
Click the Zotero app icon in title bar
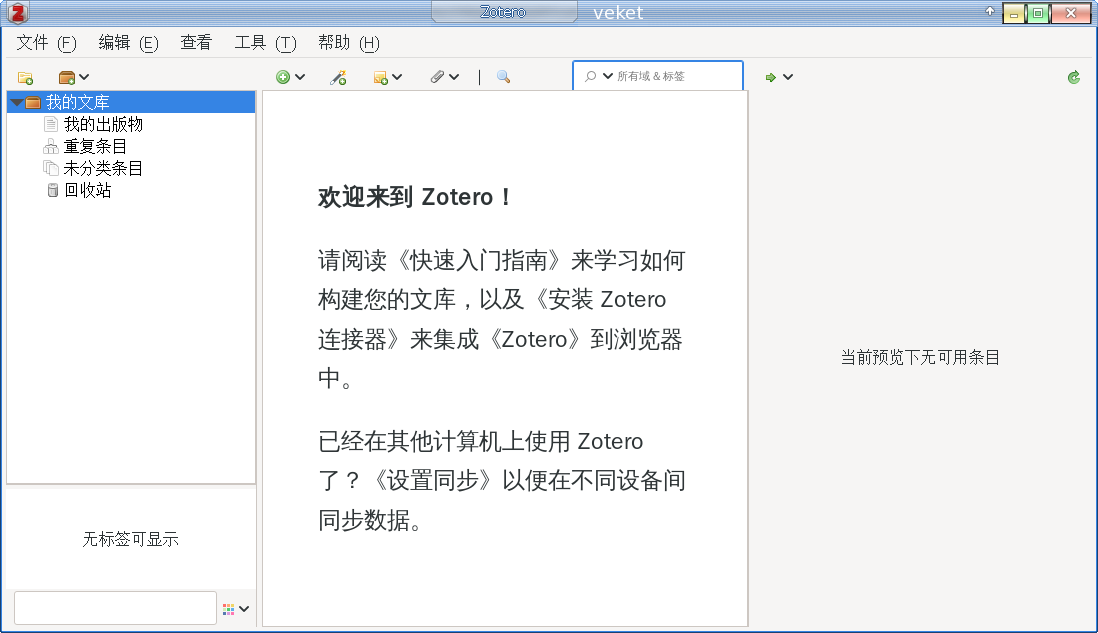click(x=17, y=13)
